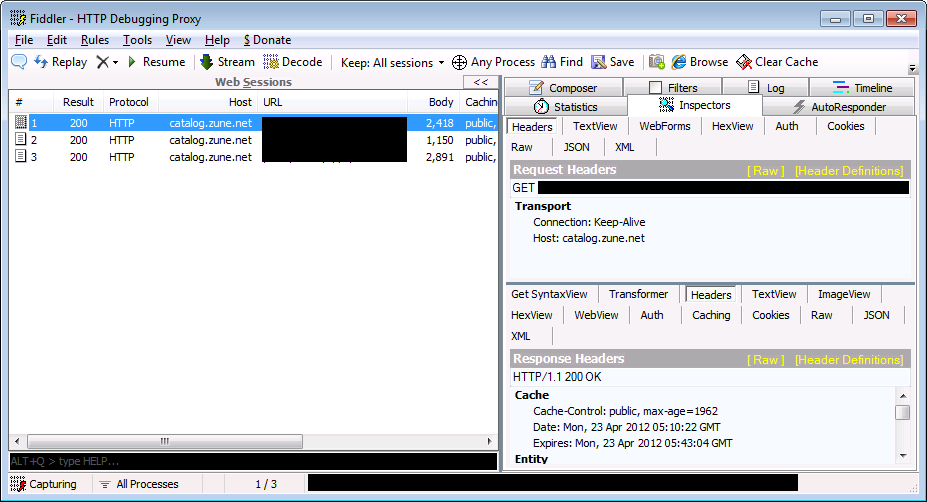Open Find with the binoculars icon
The image size is (927, 502).
pyautogui.click(x=549, y=61)
